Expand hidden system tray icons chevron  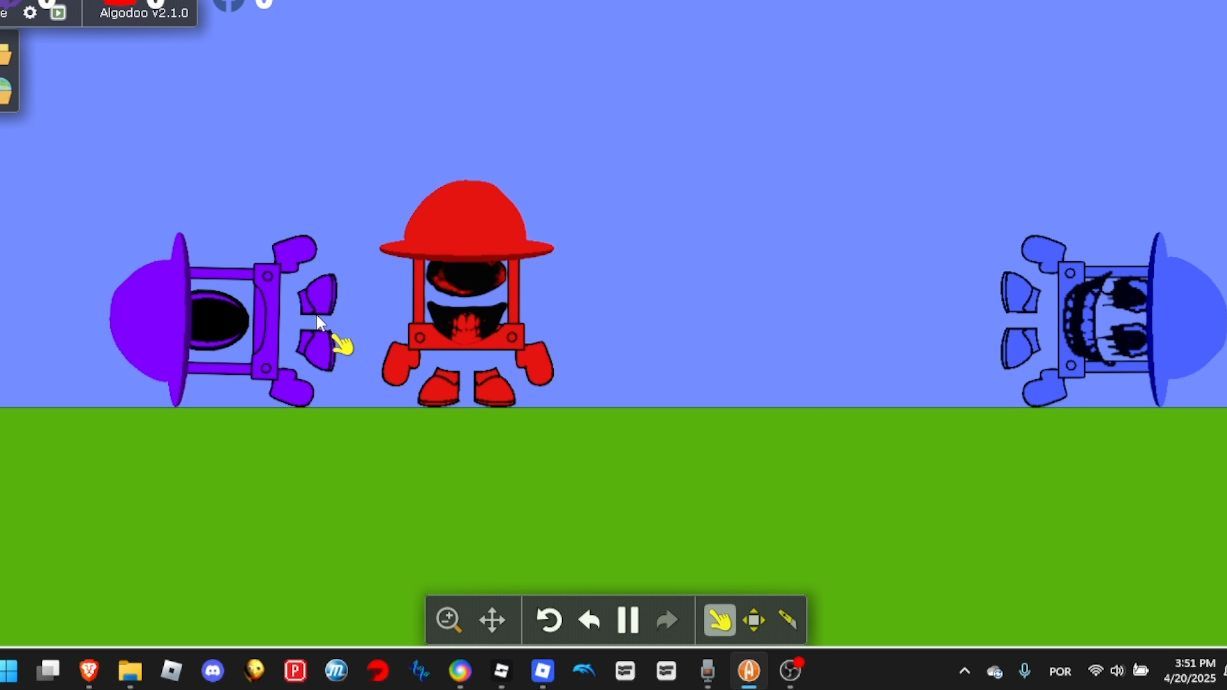[x=964, y=671]
